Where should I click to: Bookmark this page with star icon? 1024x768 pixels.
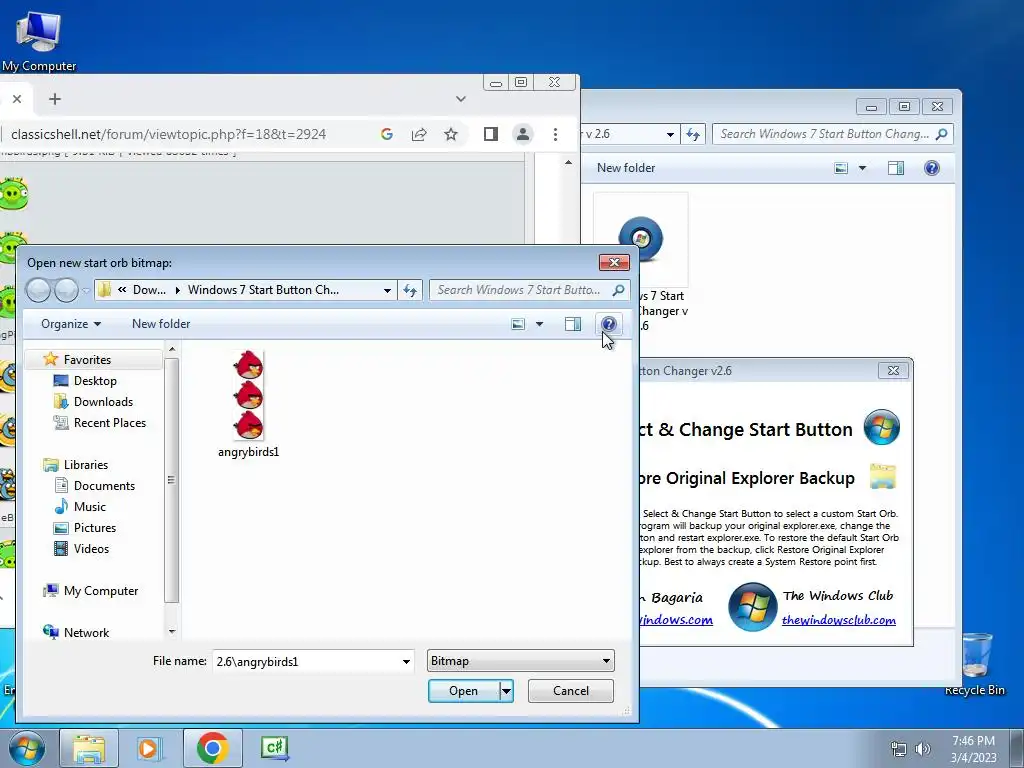(451, 135)
